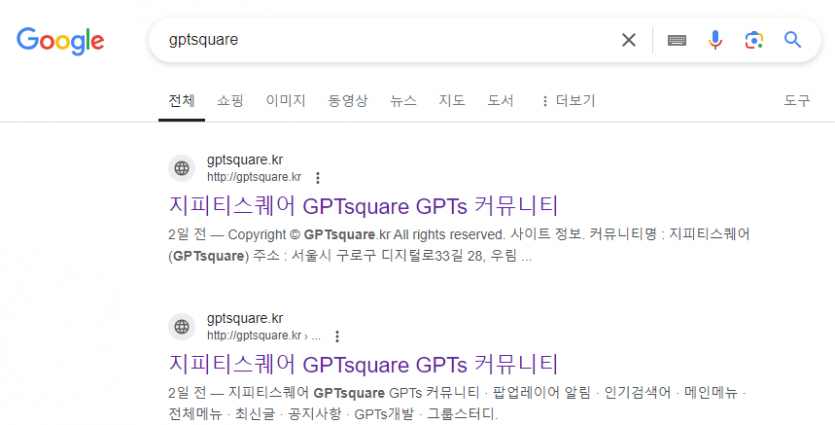
Task: Switch to the 동영상 tab
Action: pyautogui.click(x=348, y=101)
